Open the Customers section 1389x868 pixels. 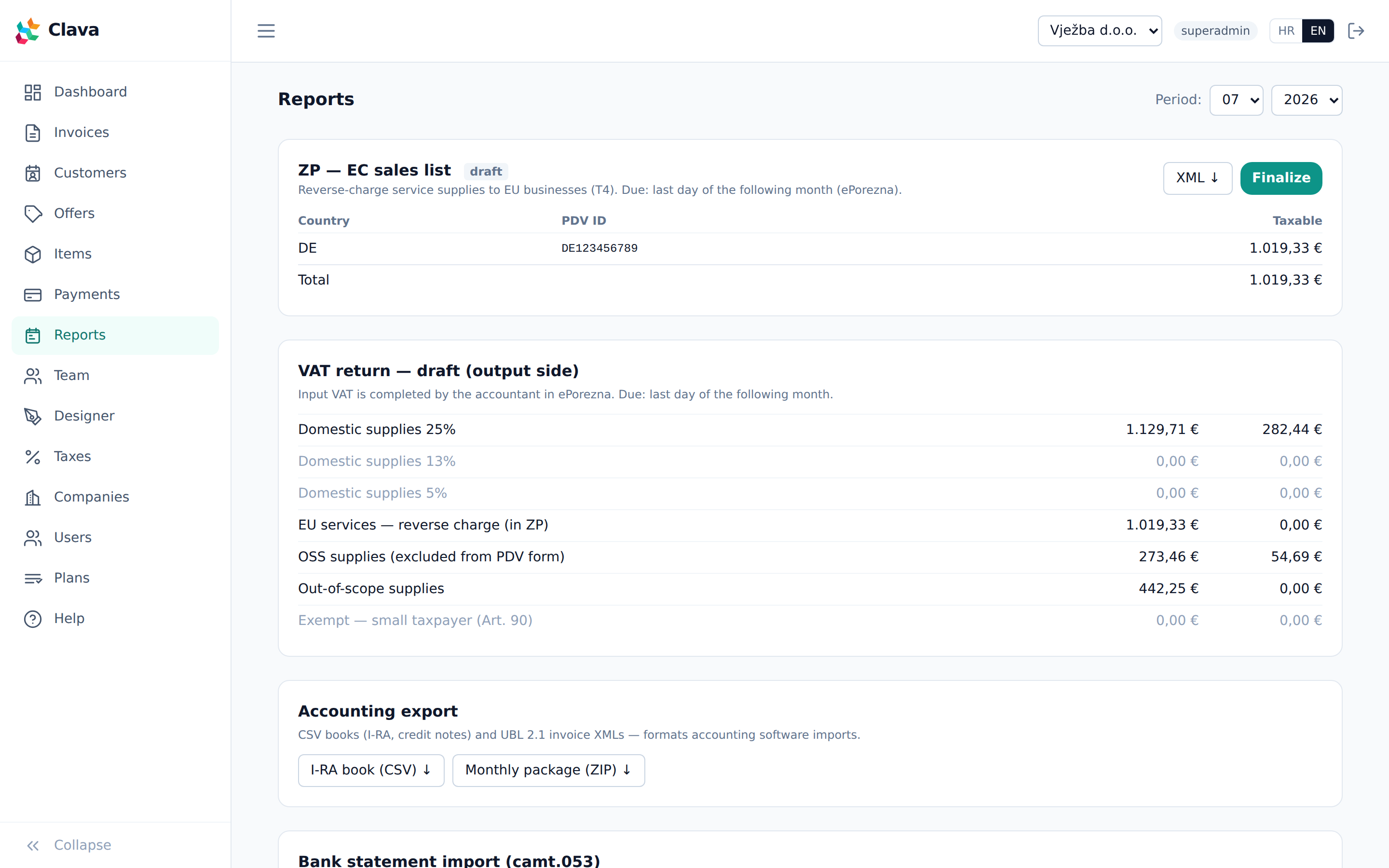(115, 174)
